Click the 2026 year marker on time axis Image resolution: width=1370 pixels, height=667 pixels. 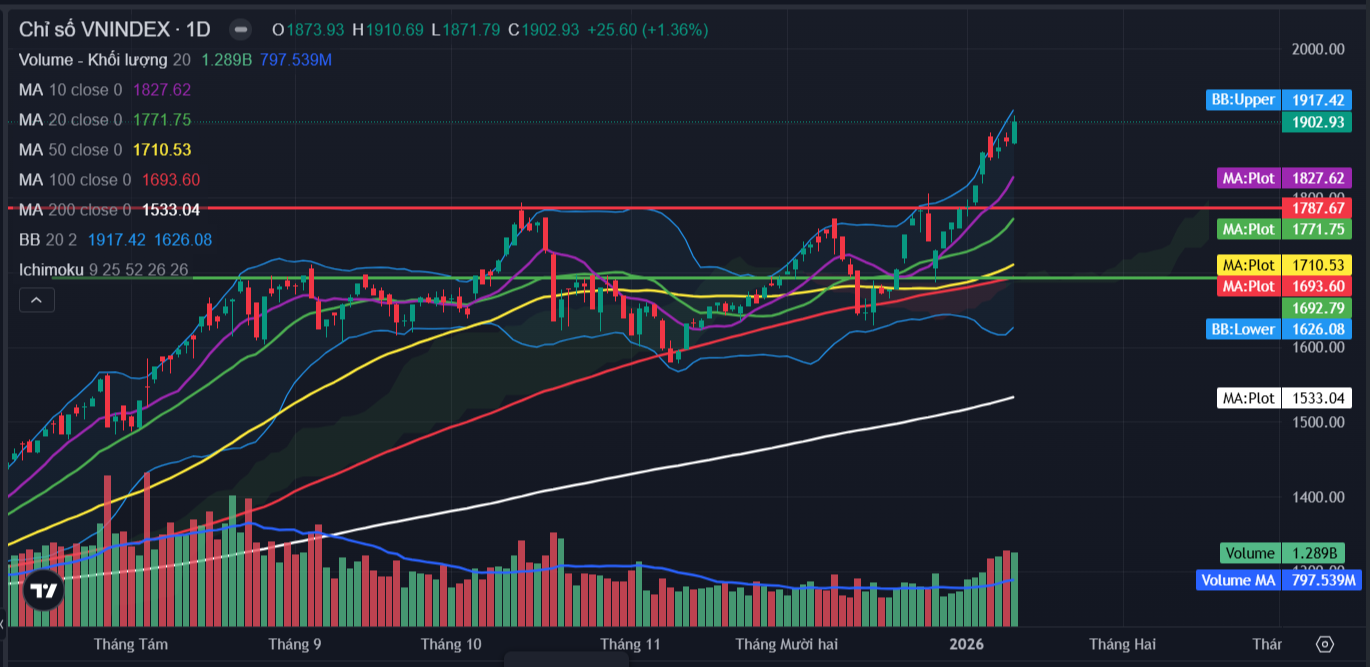966,644
